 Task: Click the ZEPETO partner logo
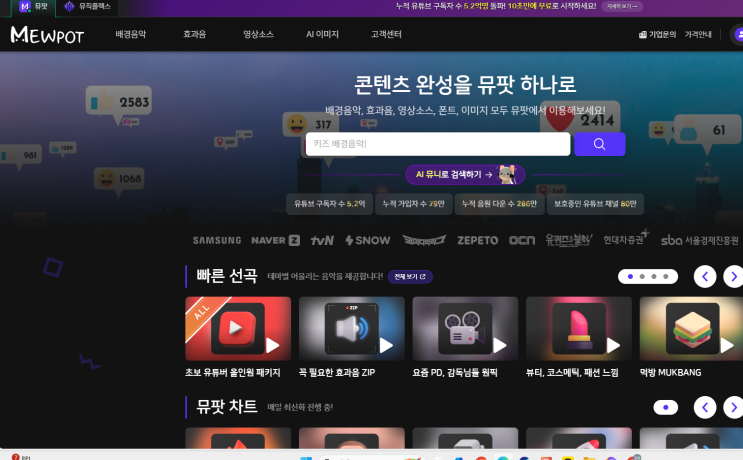[478, 241]
